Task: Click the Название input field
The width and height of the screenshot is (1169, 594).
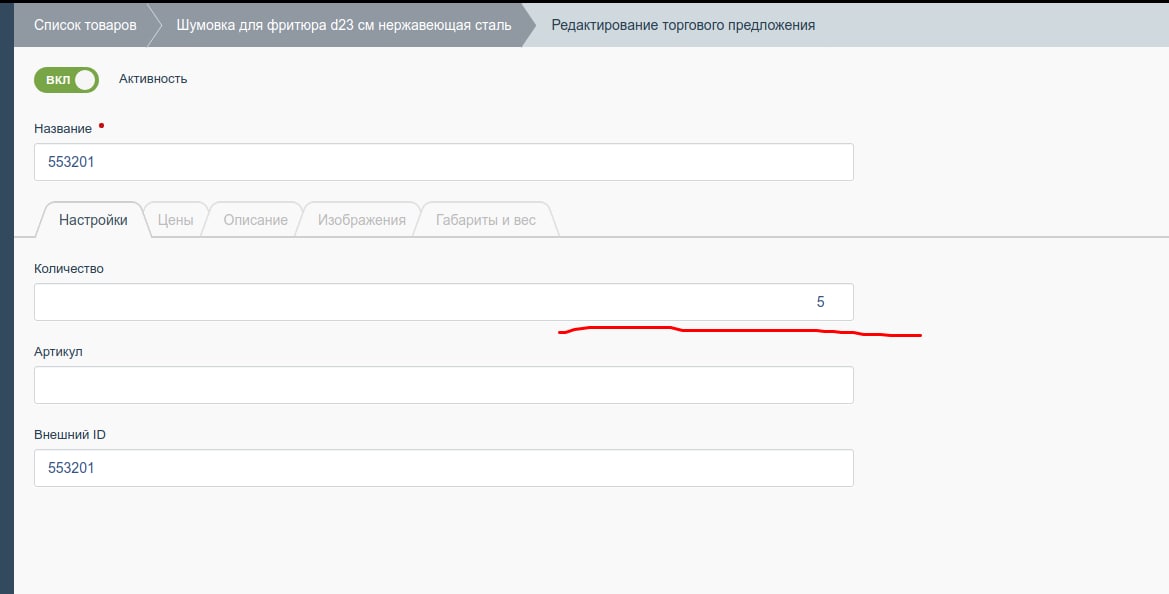Action: (x=444, y=162)
